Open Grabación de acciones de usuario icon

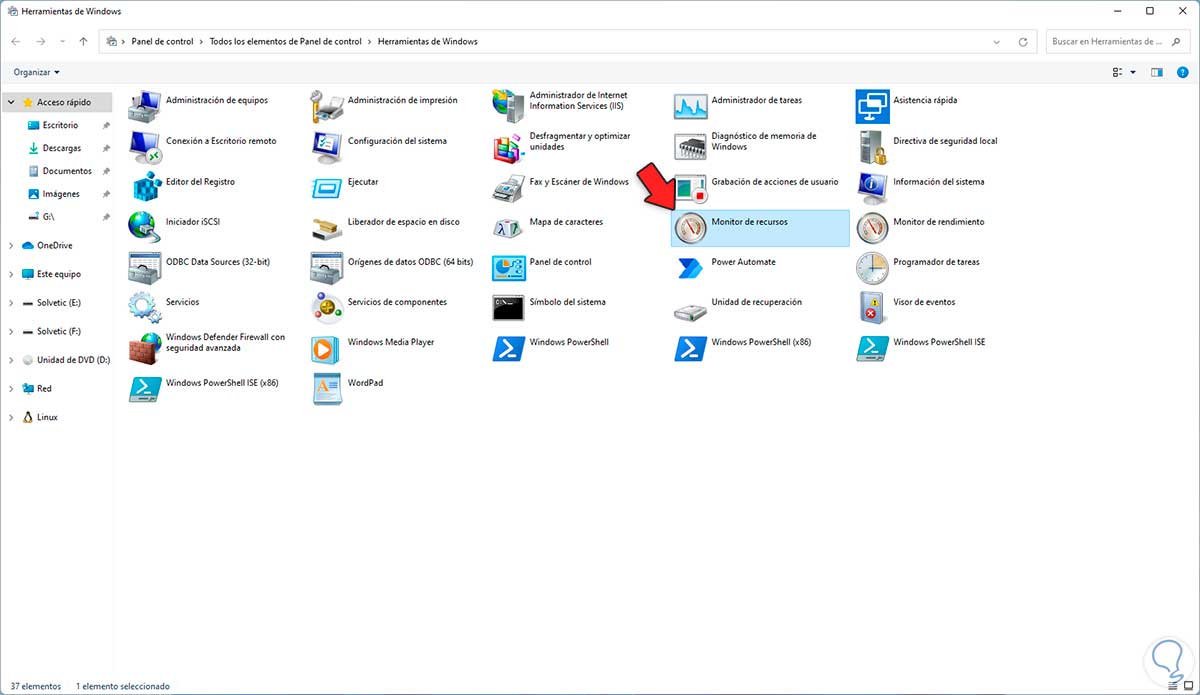(691, 187)
